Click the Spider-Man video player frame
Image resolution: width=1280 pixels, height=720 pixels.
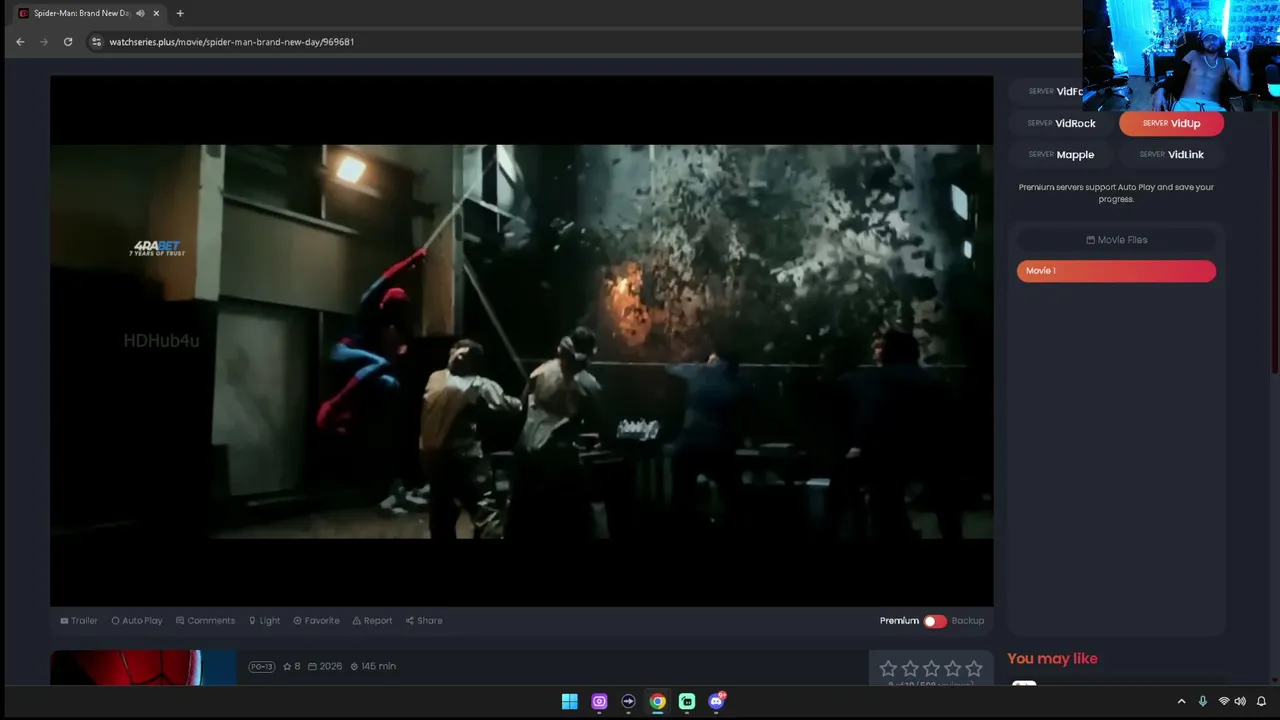tap(522, 341)
